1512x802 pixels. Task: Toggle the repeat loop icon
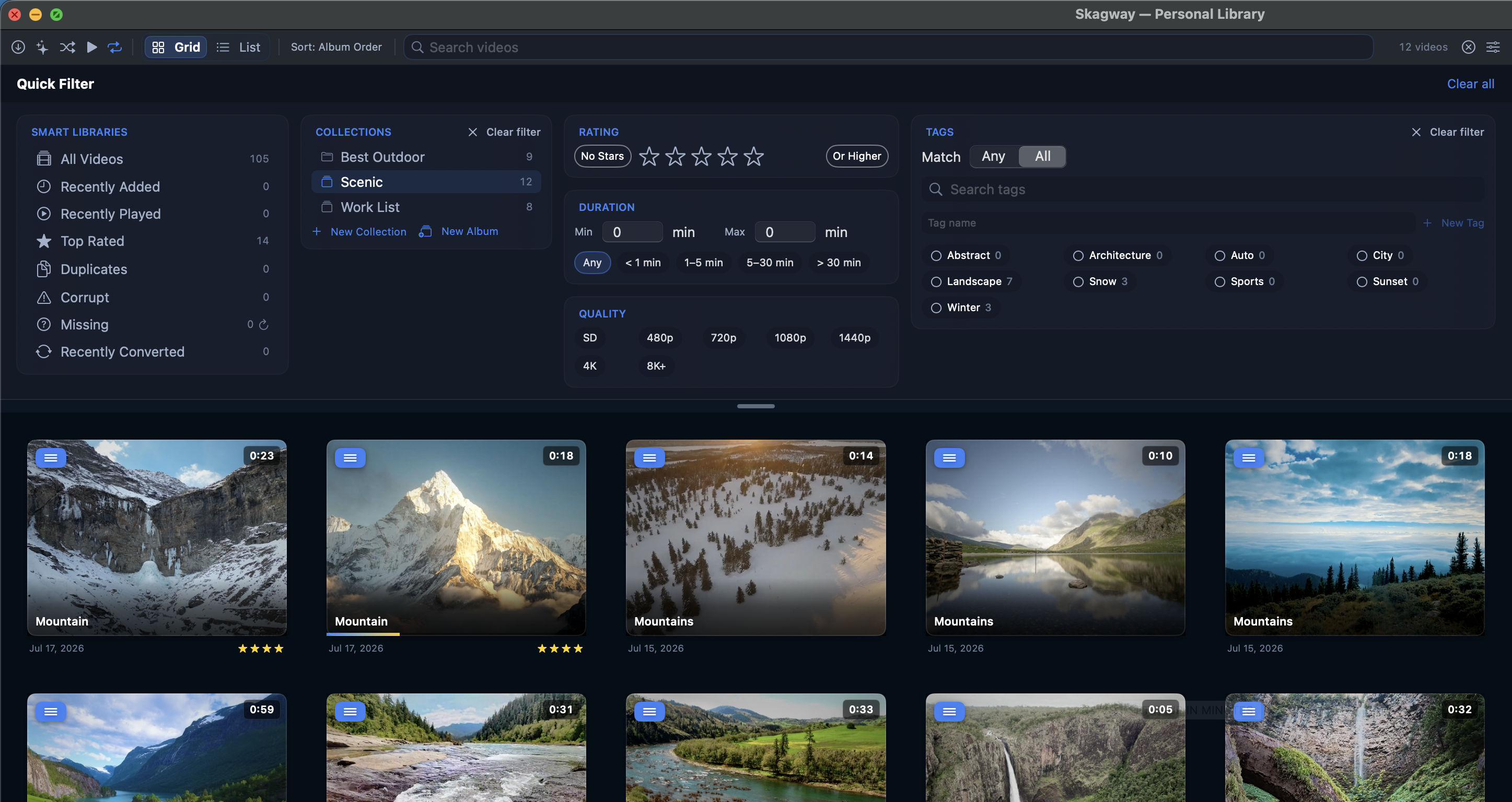click(x=115, y=47)
